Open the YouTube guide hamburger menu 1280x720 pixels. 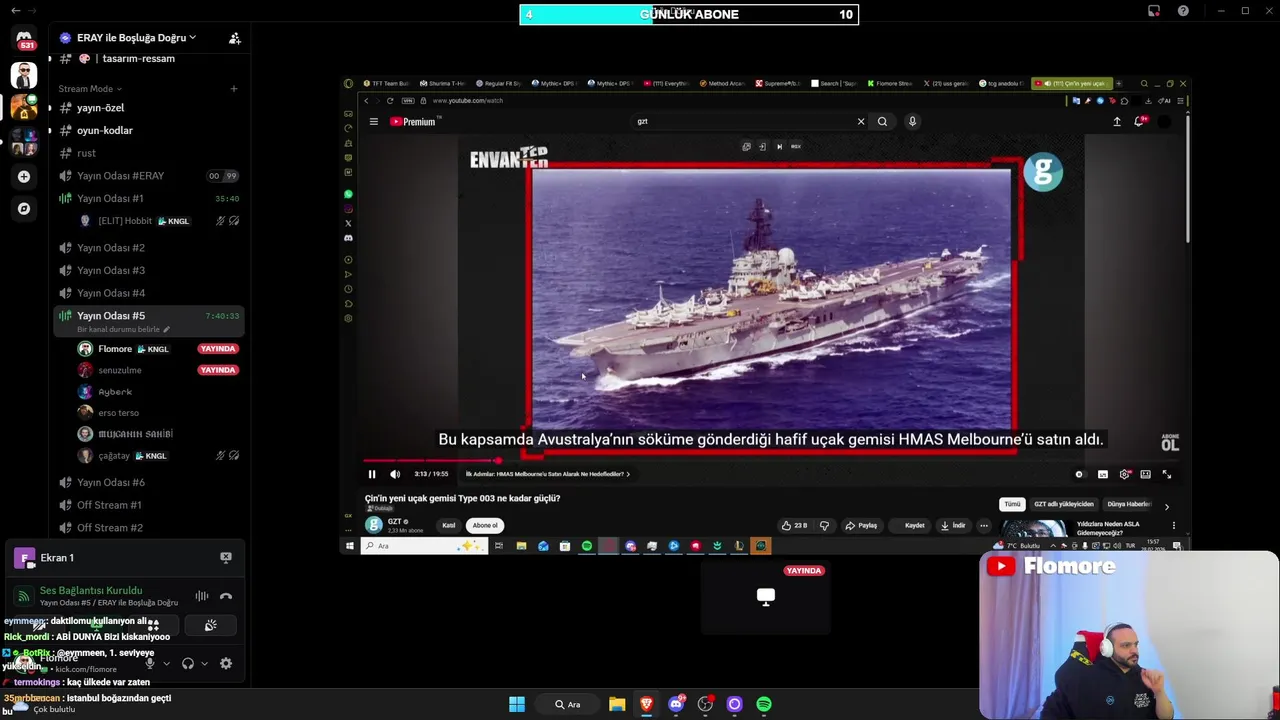(x=374, y=122)
